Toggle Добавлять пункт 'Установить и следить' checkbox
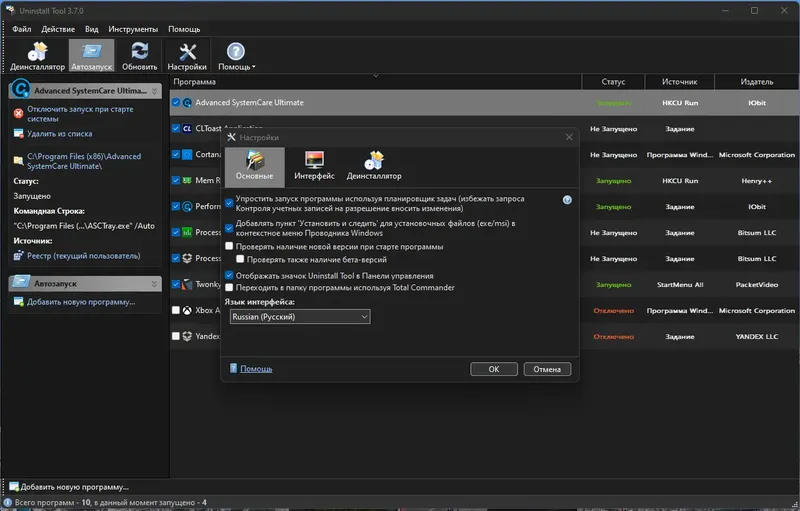Image resolution: width=800 pixels, height=511 pixels. tap(229, 228)
